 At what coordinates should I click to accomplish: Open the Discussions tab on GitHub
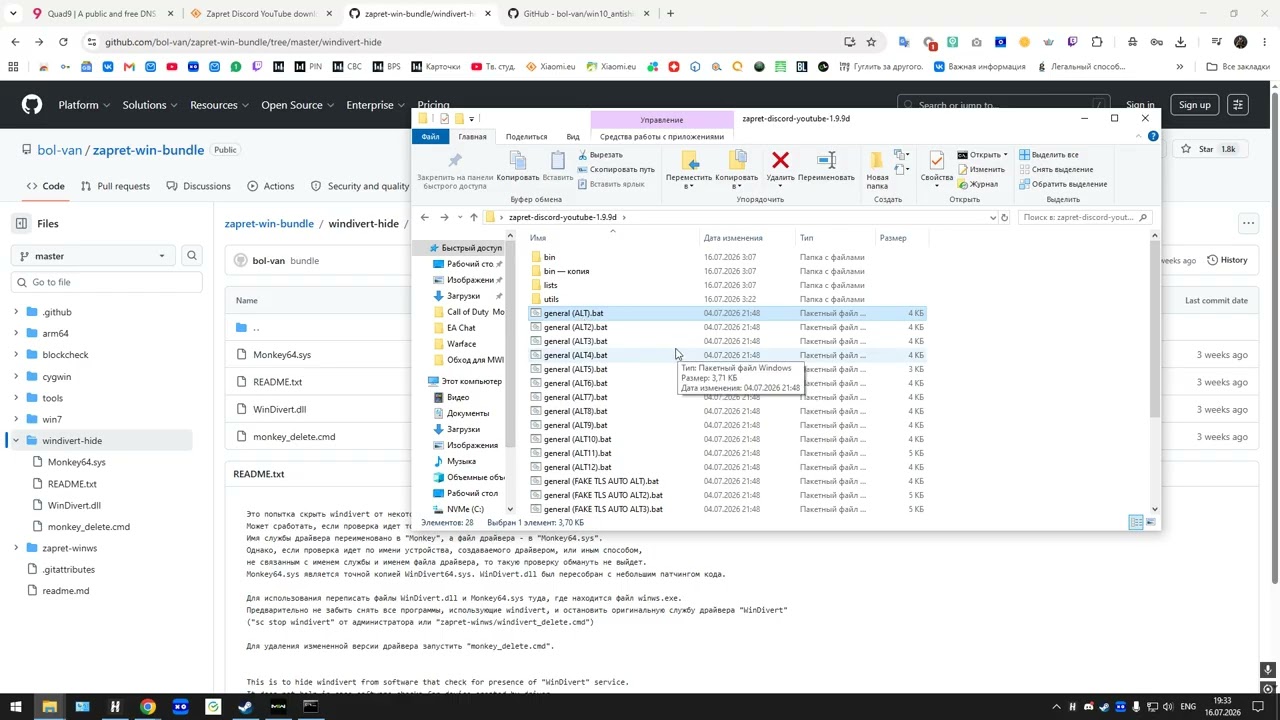point(198,186)
